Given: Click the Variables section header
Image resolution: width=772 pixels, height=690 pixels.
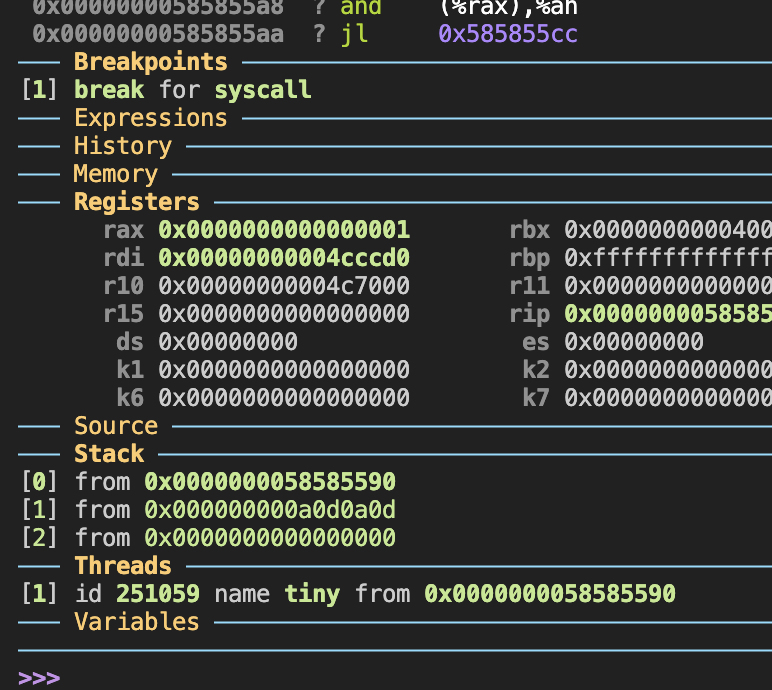Looking at the screenshot, I should click(x=136, y=622).
